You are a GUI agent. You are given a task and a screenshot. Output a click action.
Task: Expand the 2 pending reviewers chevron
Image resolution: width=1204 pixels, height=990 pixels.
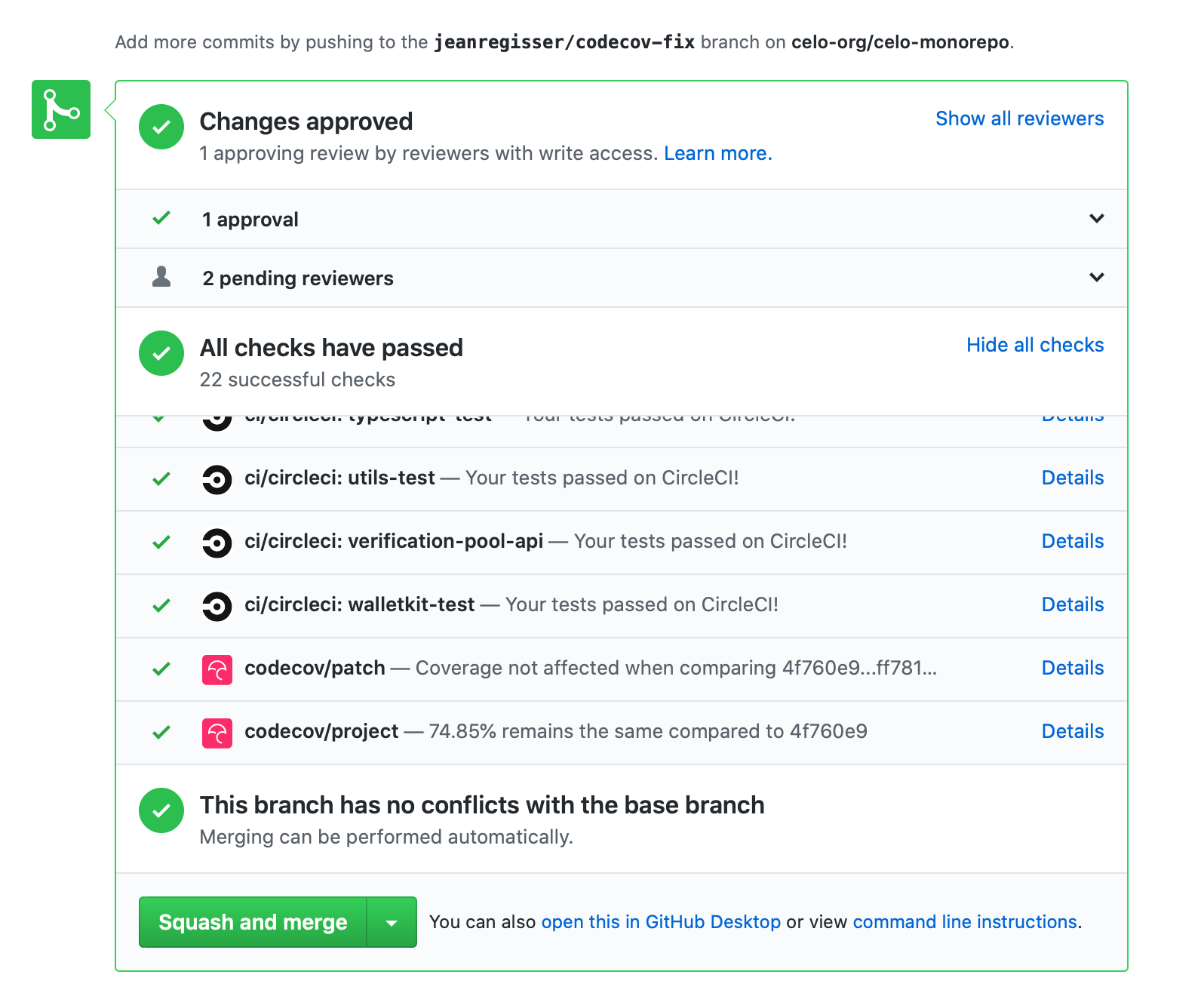[x=1096, y=278]
